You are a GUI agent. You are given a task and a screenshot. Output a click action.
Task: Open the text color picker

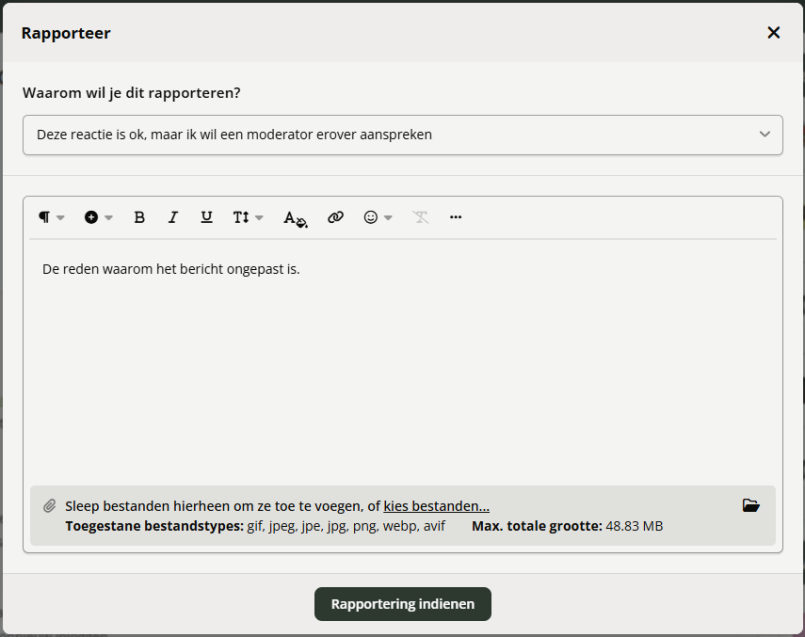(x=294, y=218)
